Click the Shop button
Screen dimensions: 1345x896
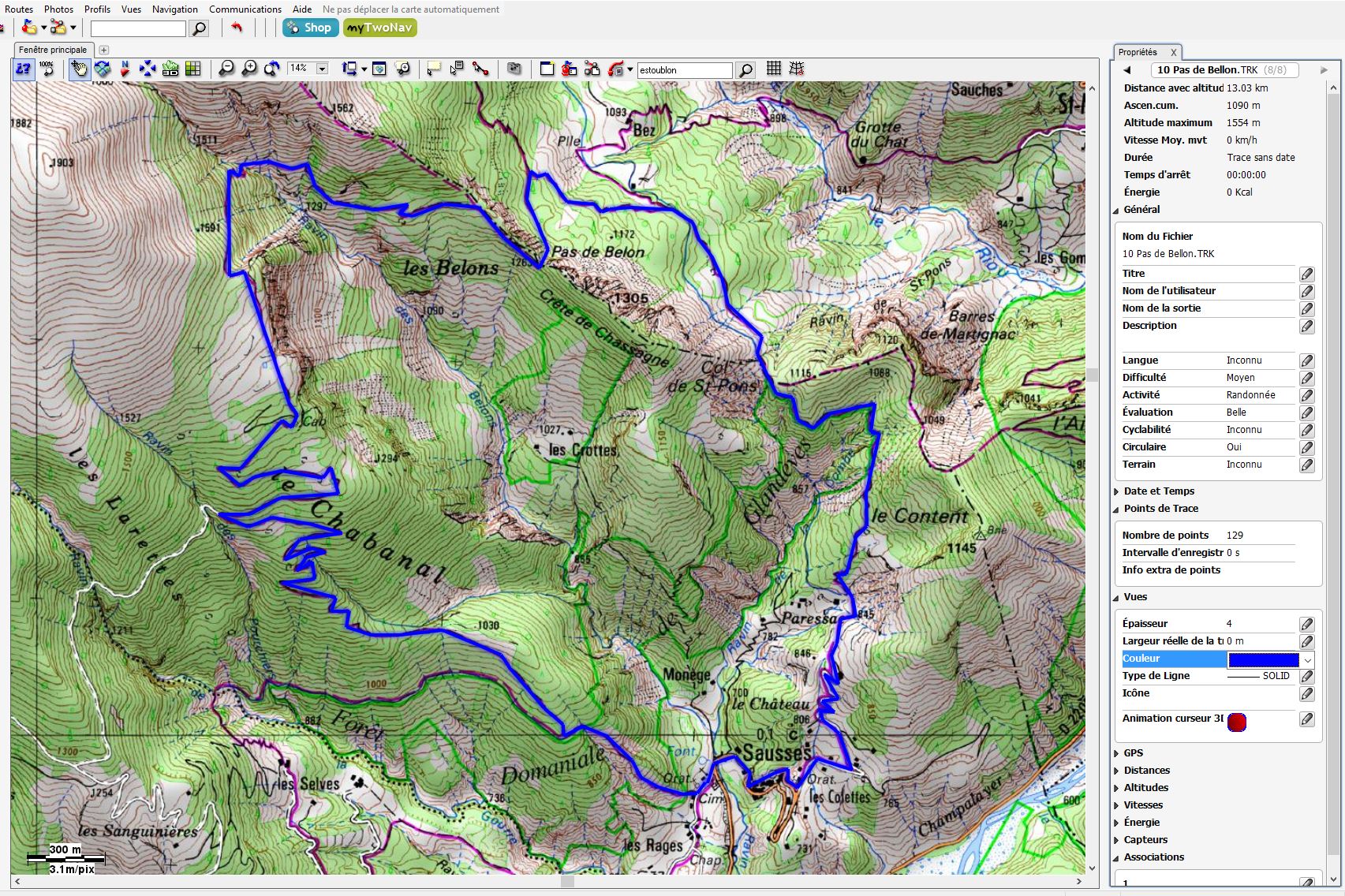click(310, 28)
